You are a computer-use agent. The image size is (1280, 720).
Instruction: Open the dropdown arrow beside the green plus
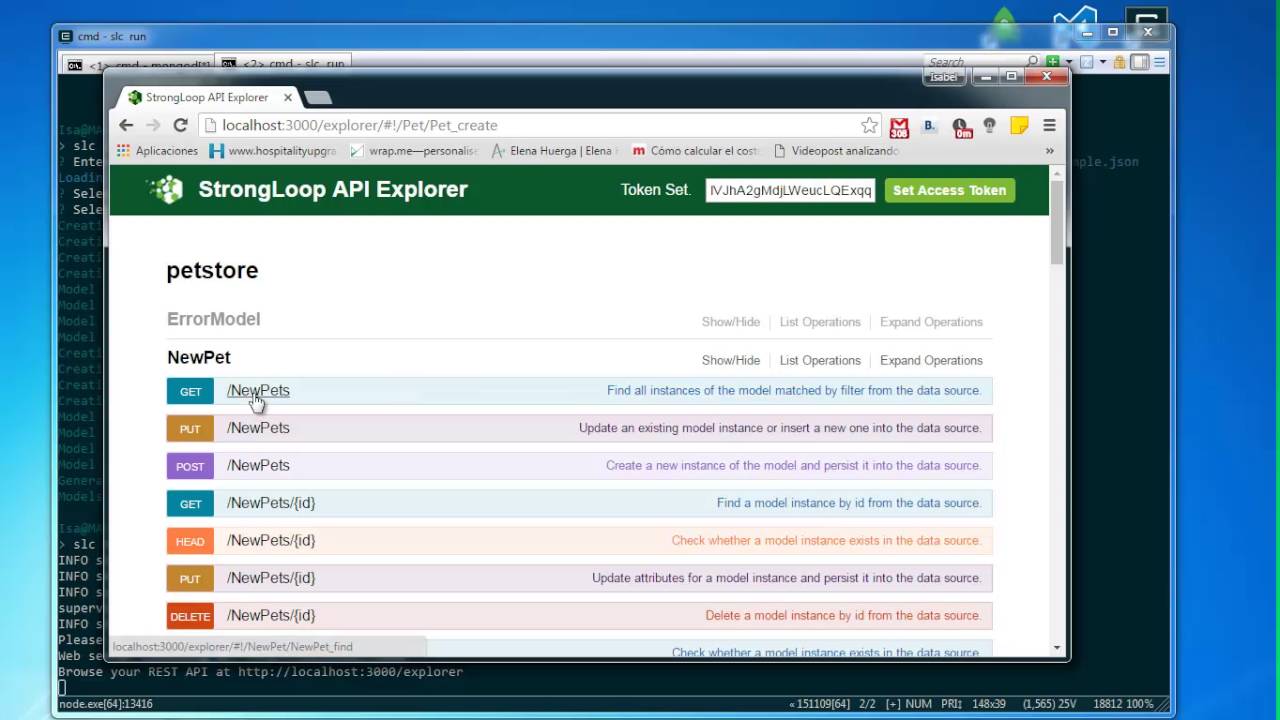coord(1068,62)
